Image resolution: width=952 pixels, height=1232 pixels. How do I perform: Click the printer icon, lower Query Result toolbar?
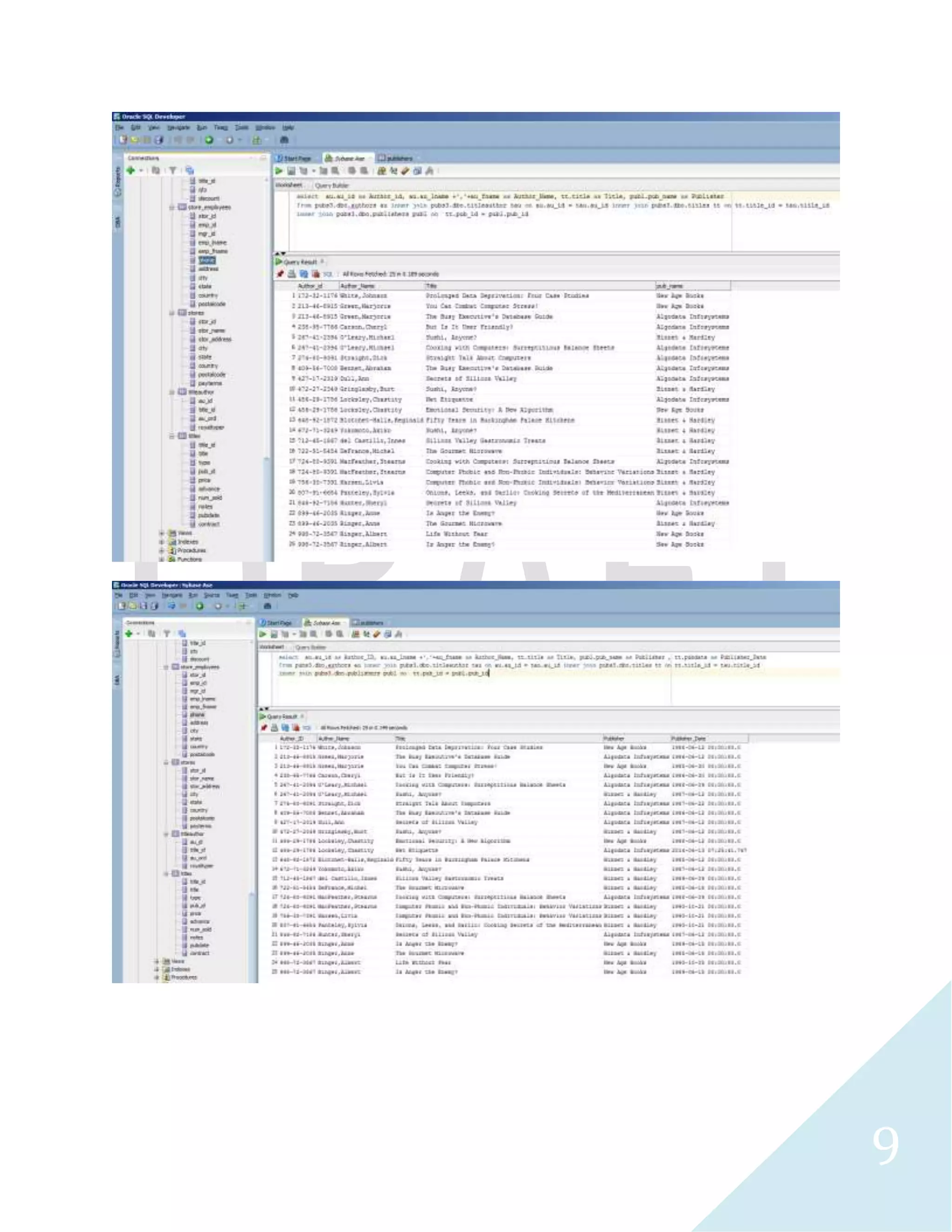[x=275, y=728]
